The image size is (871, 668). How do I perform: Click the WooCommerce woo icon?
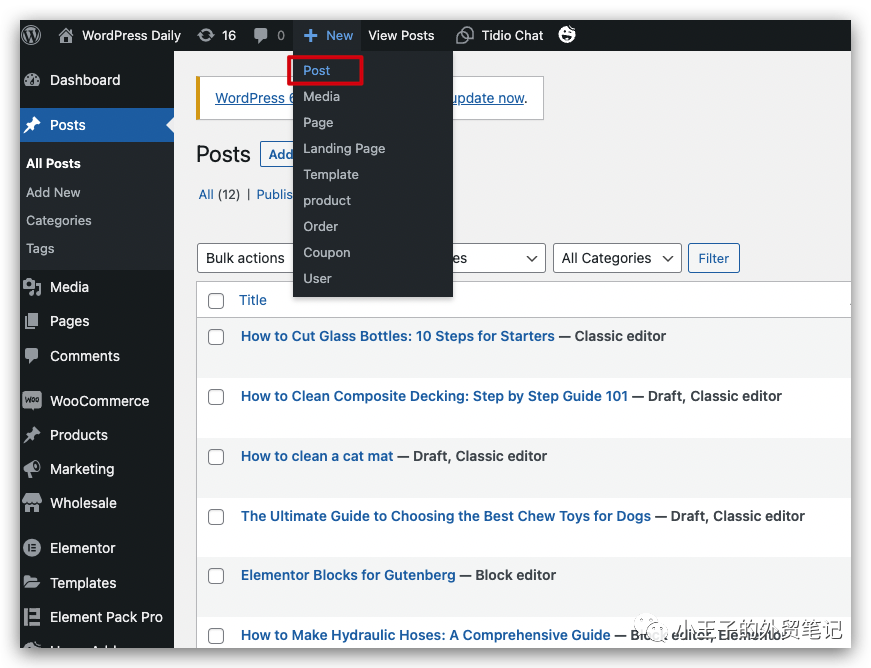click(x=32, y=400)
